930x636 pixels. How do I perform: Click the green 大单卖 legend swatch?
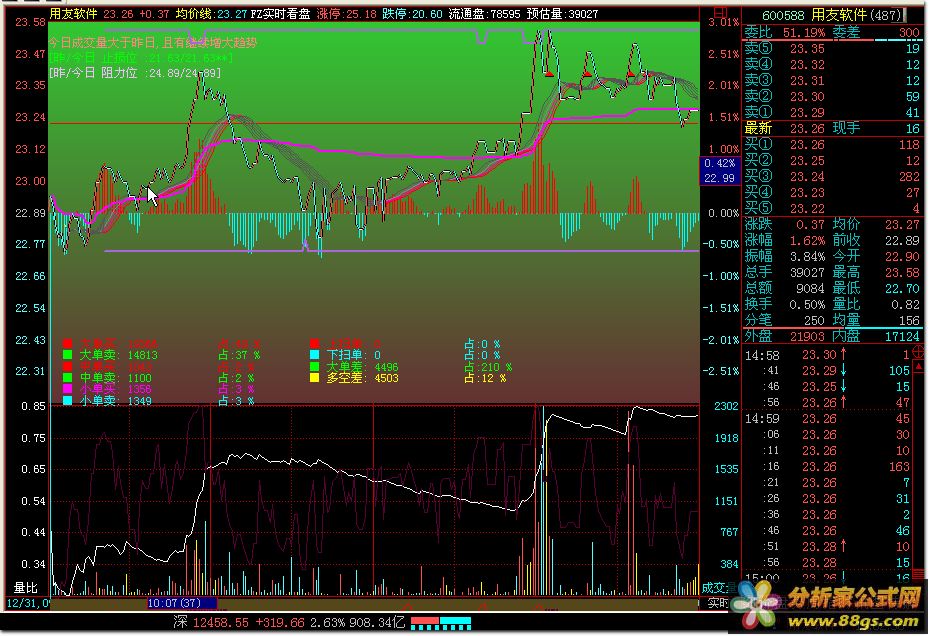coord(68,355)
